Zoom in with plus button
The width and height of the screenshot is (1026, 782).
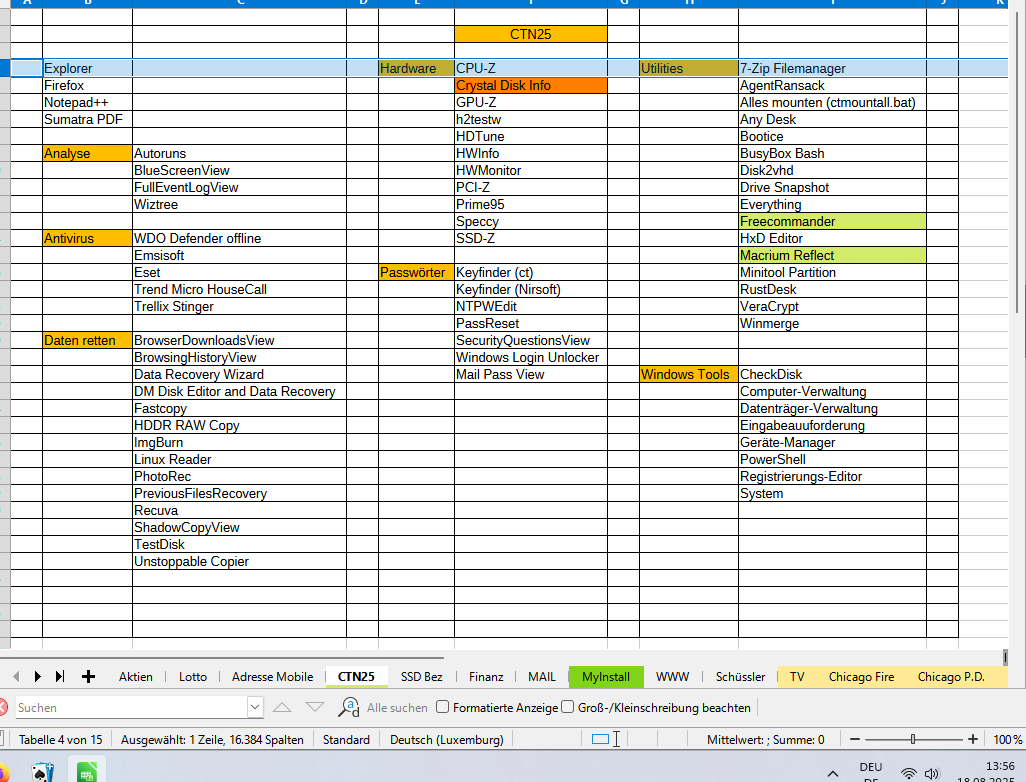pyautogui.click(x=973, y=739)
